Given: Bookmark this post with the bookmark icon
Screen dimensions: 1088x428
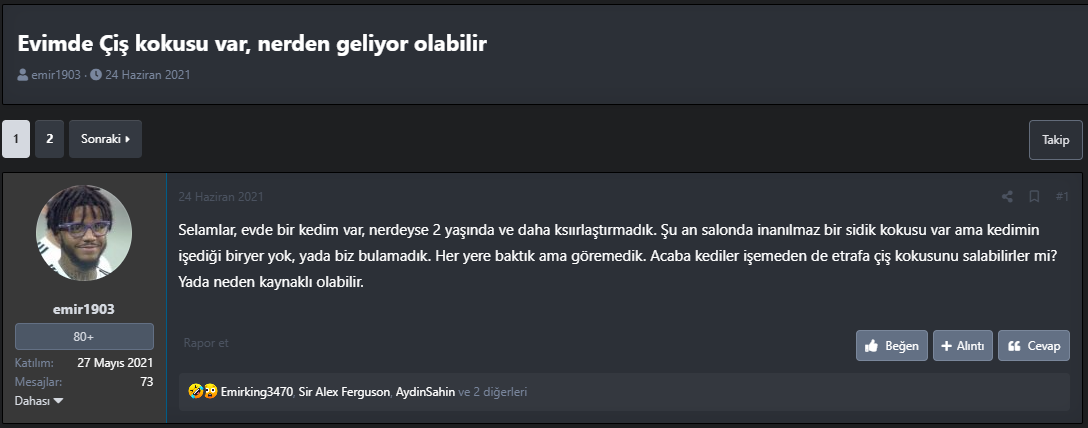Looking at the screenshot, I should 1035,196.
